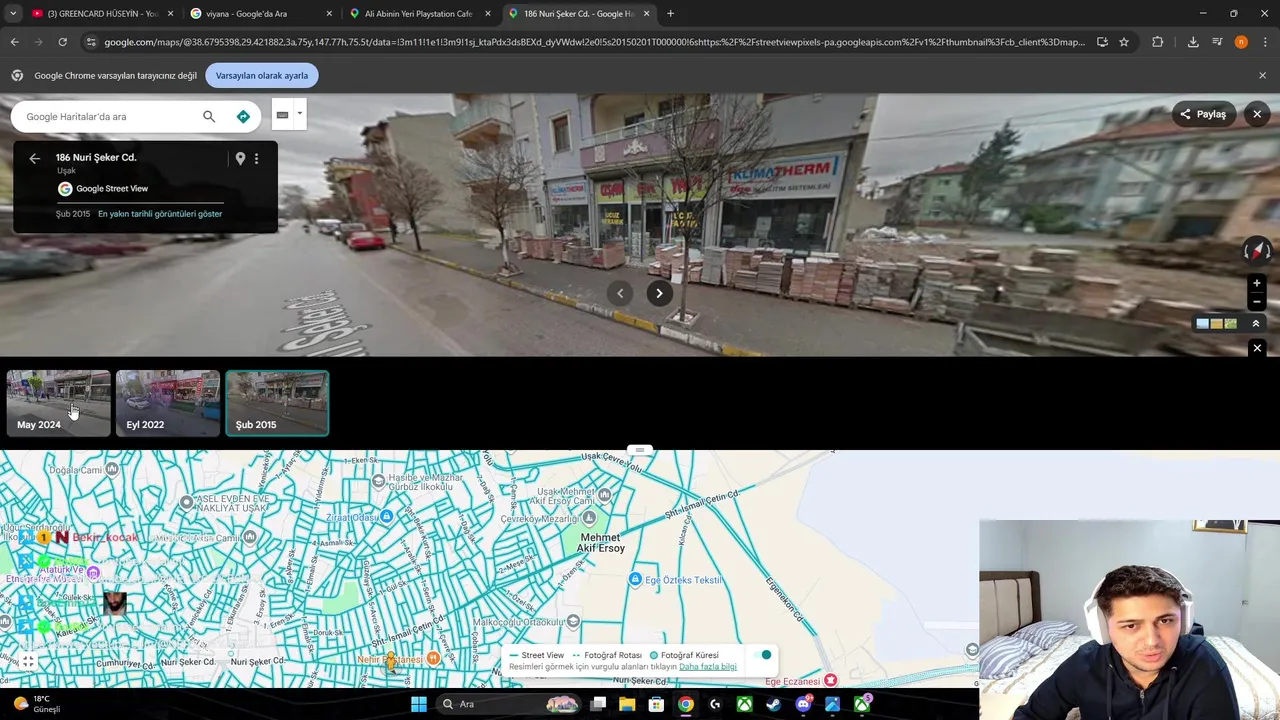
Task: Reload the page
Action: click(x=62, y=42)
